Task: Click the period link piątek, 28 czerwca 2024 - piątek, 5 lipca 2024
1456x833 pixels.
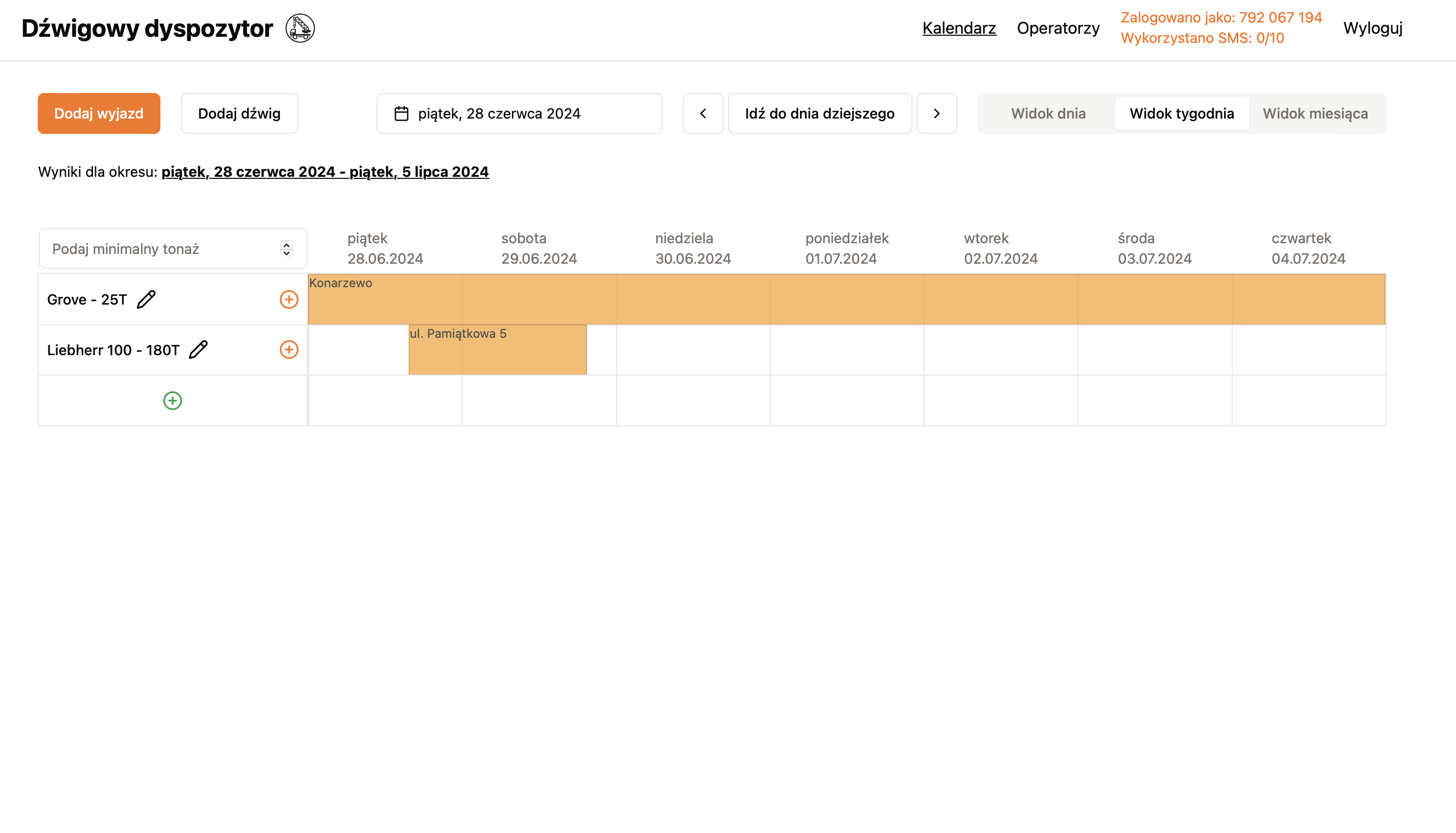Action: (325, 172)
